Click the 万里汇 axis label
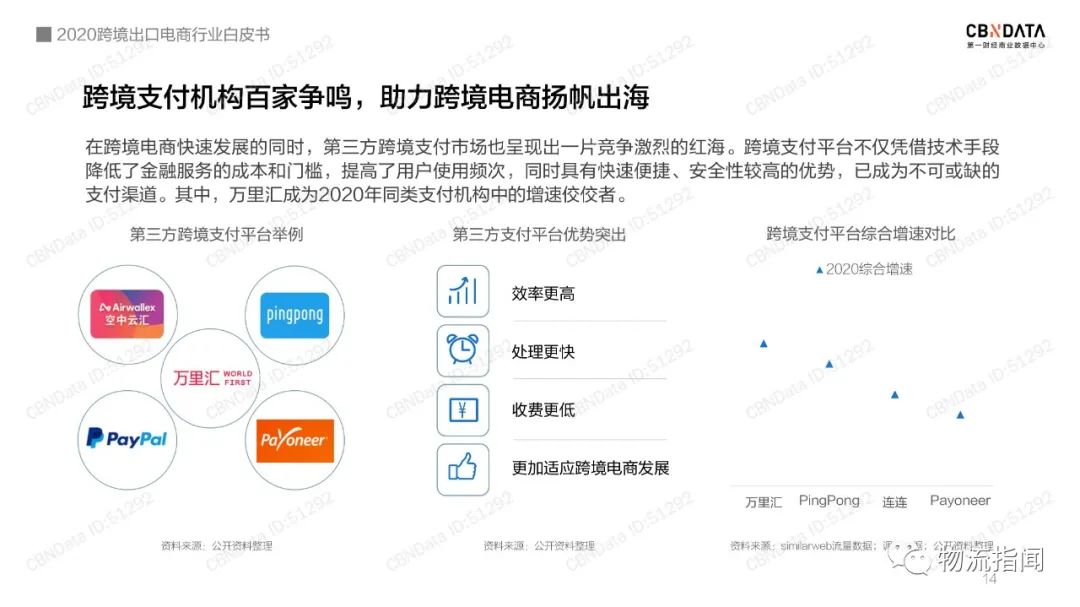This screenshot has height=607, width=1080. click(763, 502)
